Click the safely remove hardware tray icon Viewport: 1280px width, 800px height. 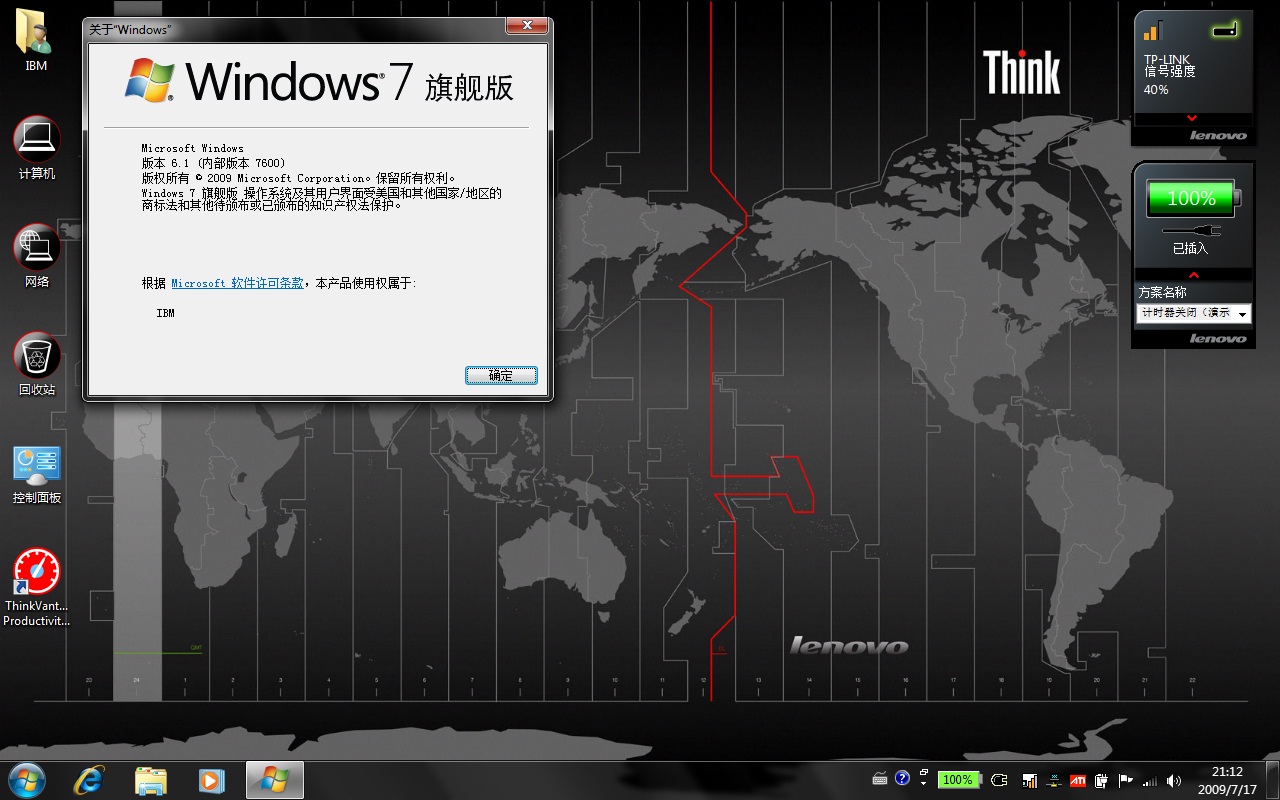(x=1101, y=781)
